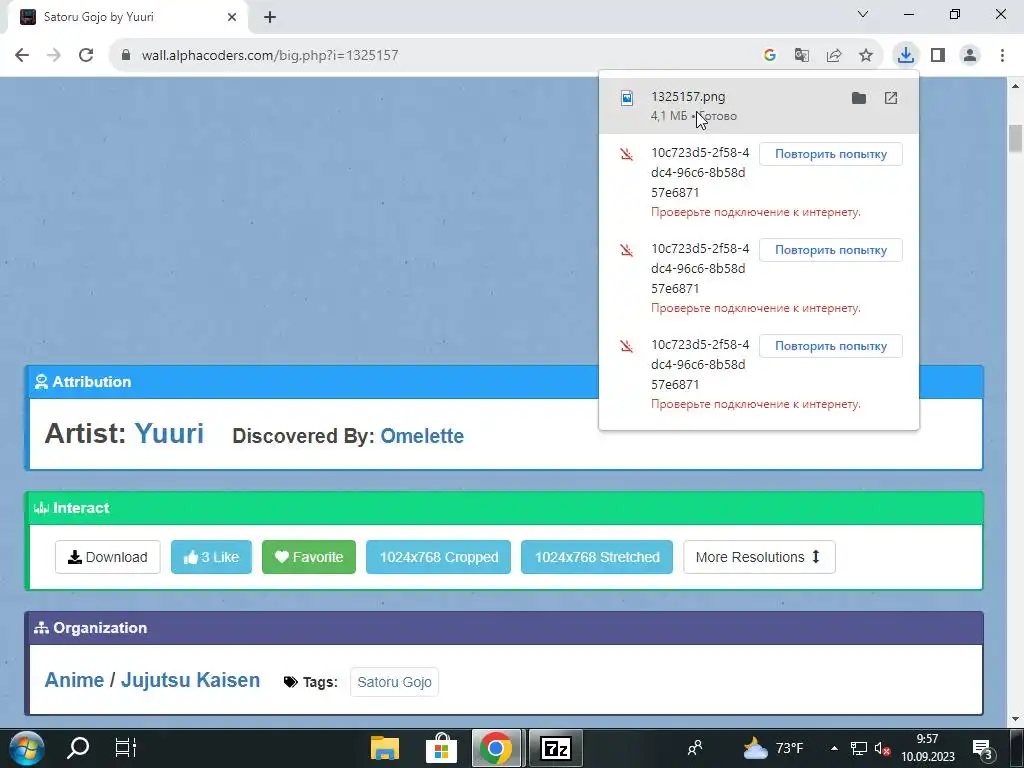Expand More Resolutions list
The width and height of the screenshot is (1024, 768).
(759, 557)
